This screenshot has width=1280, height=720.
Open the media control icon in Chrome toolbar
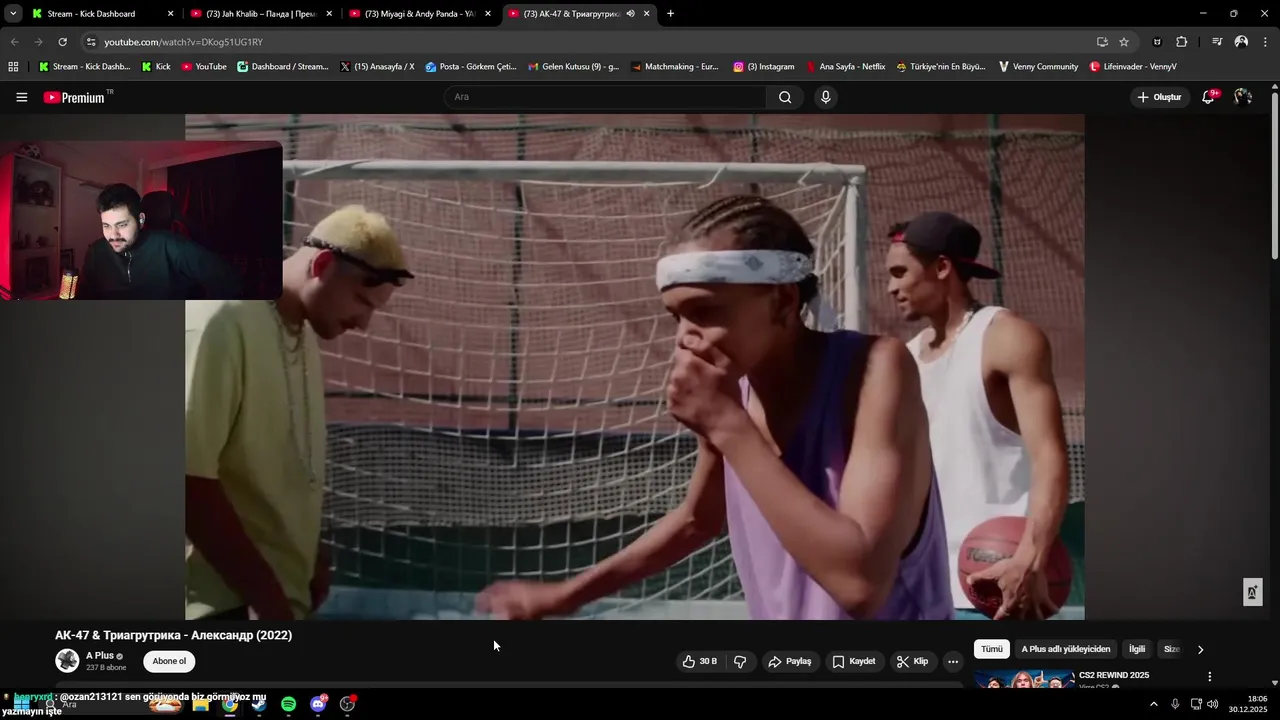1217,42
